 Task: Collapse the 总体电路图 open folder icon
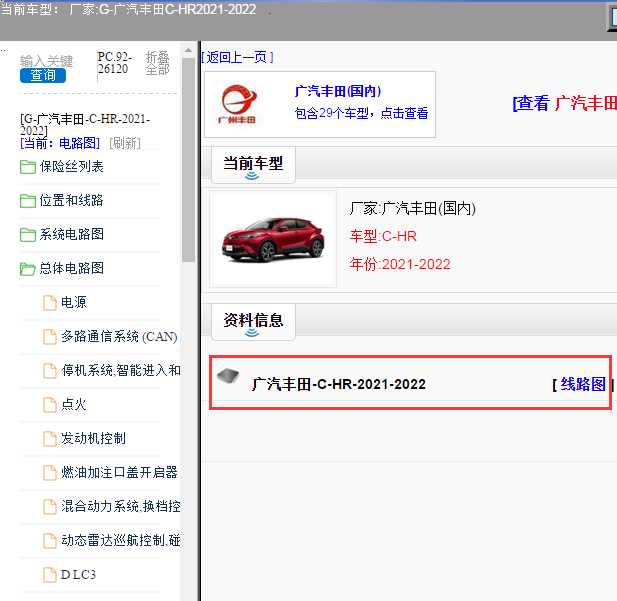coord(28,269)
